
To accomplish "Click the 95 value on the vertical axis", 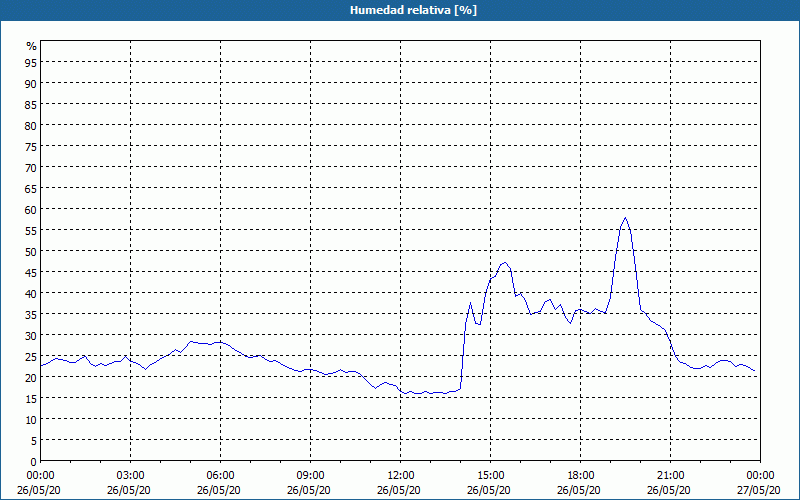I will [31, 62].
